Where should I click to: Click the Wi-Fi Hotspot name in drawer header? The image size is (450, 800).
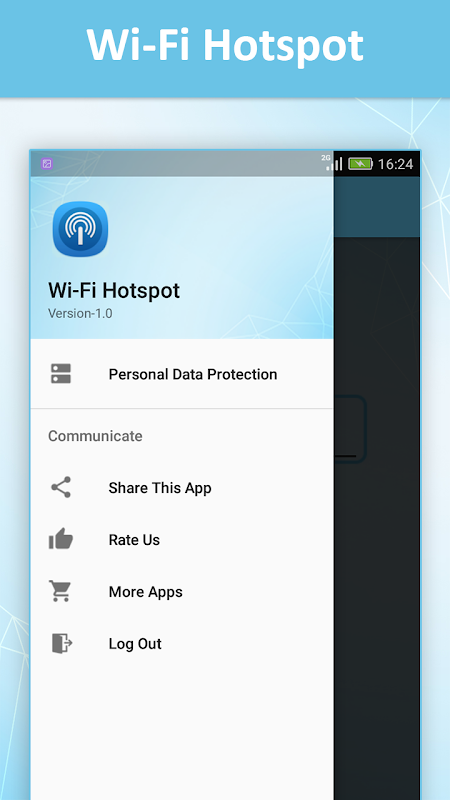click(x=114, y=290)
